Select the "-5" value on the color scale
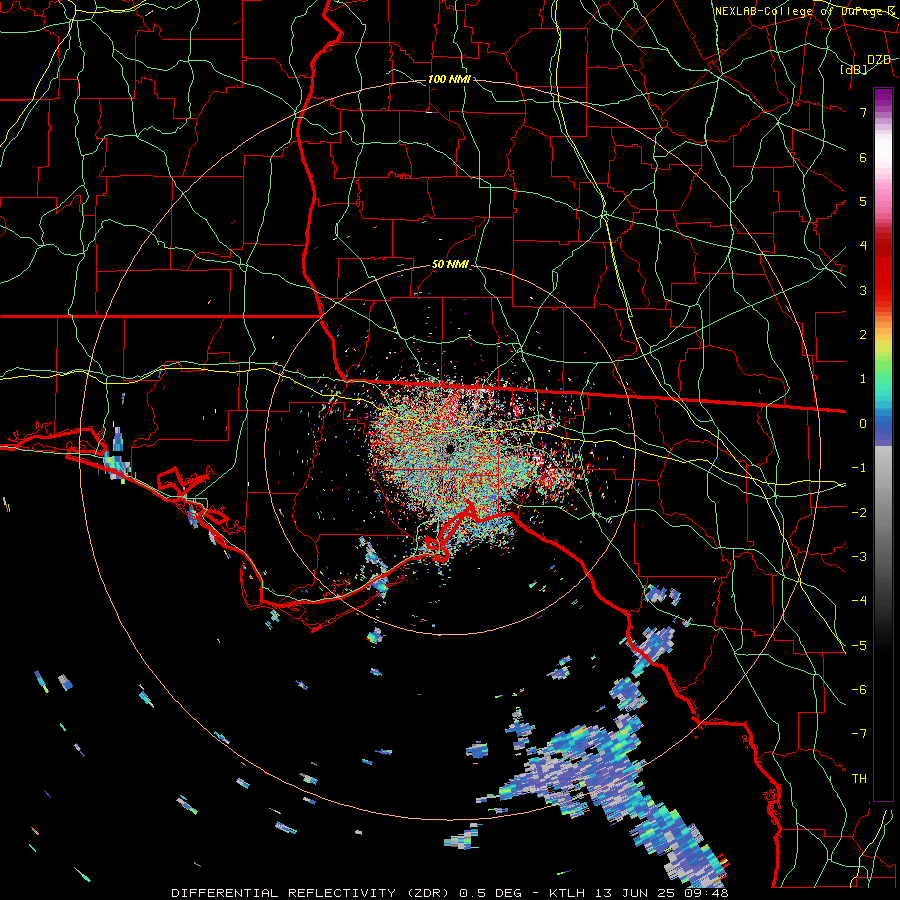The image size is (900, 900). point(859,646)
